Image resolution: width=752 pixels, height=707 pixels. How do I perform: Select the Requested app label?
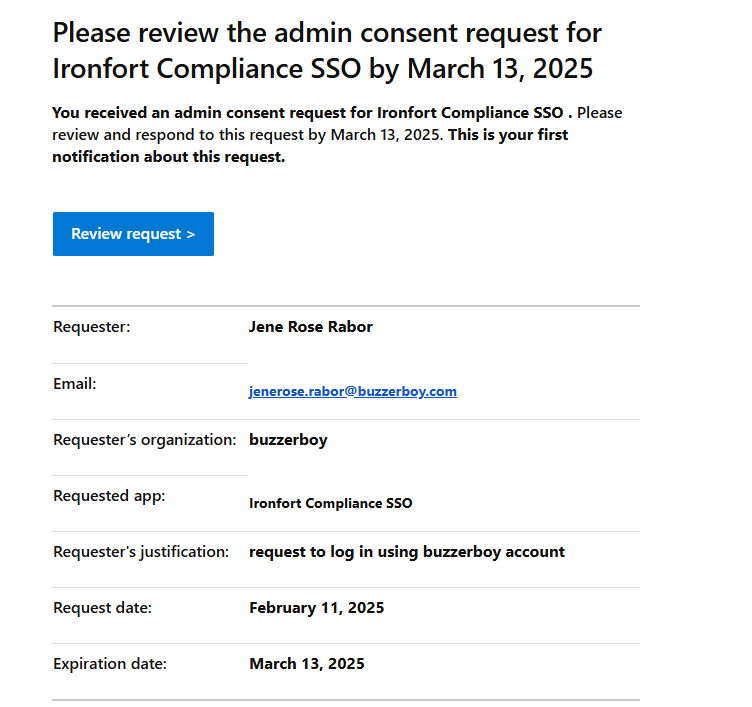pos(109,496)
